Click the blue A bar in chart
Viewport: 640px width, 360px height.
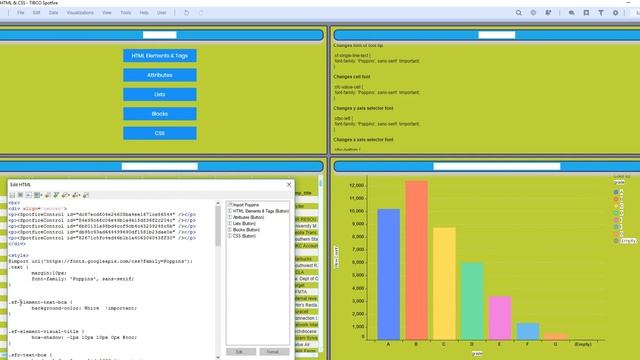pyautogui.click(x=388, y=274)
